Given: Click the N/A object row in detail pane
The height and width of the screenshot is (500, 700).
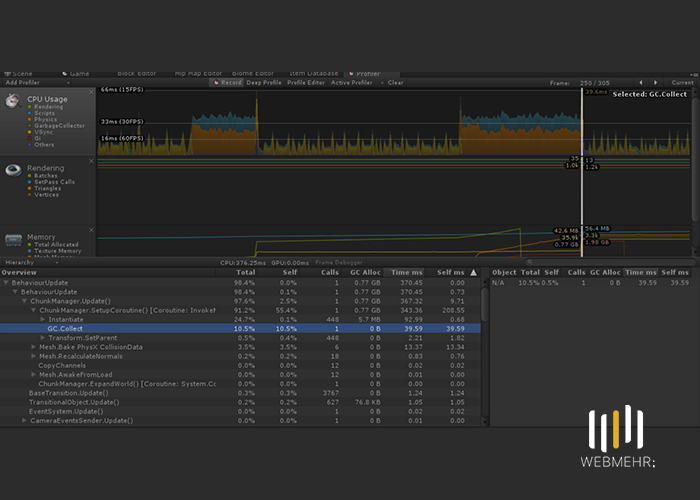Looking at the screenshot, I should click(591, 283).
